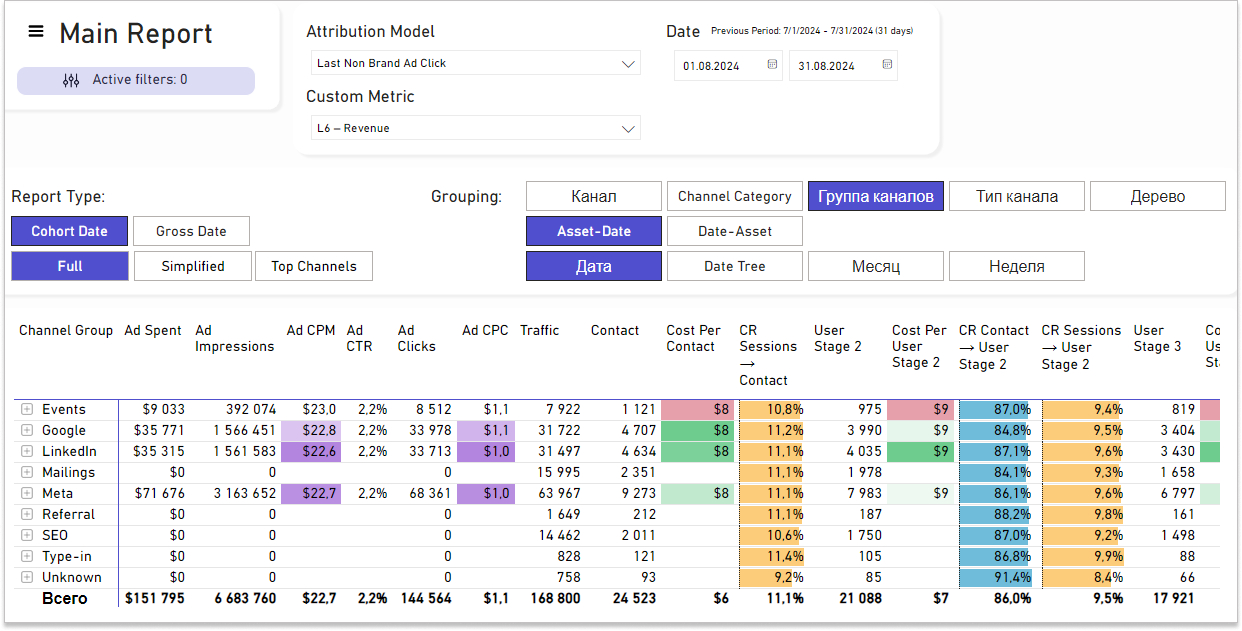Expand the Events channel group row
1242x631 pixels.
(27, 410)
